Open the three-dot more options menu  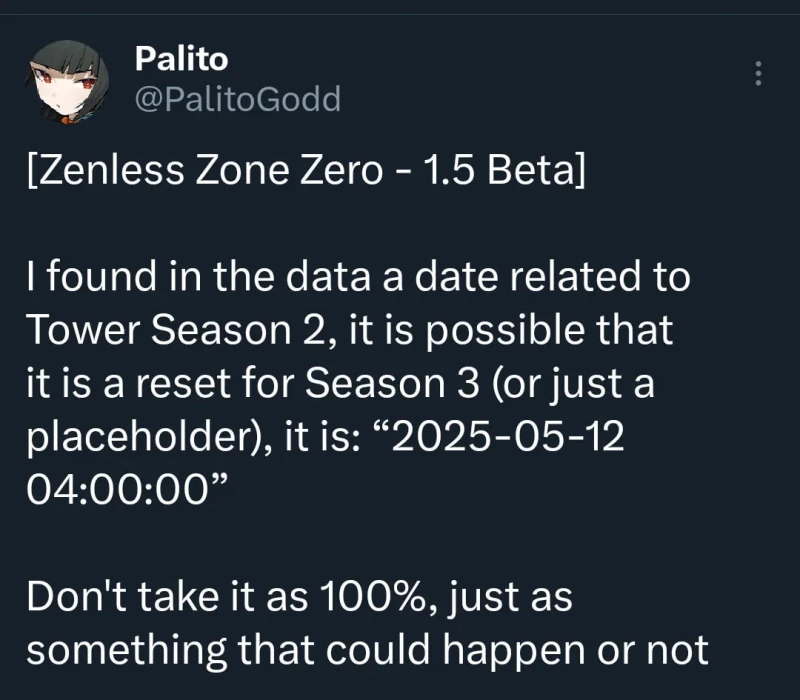coord(758,74)
